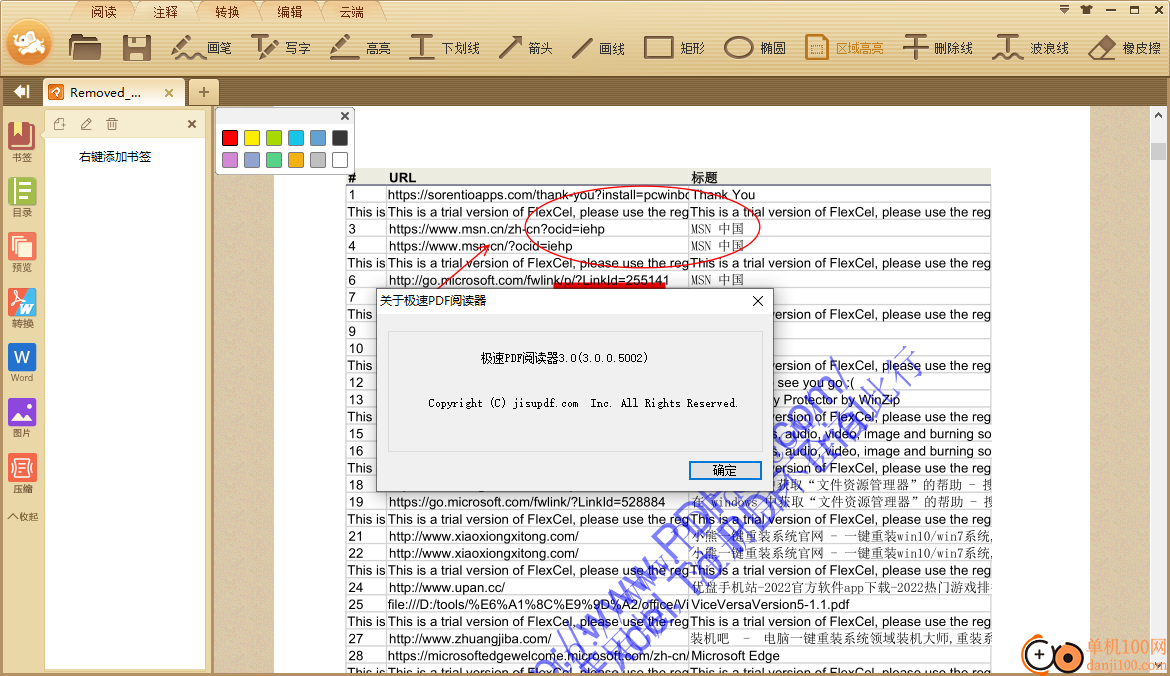Select the 删除线 strikethrough tool
The height and width of the screenshot is (676, 1170).
point(938,48)
